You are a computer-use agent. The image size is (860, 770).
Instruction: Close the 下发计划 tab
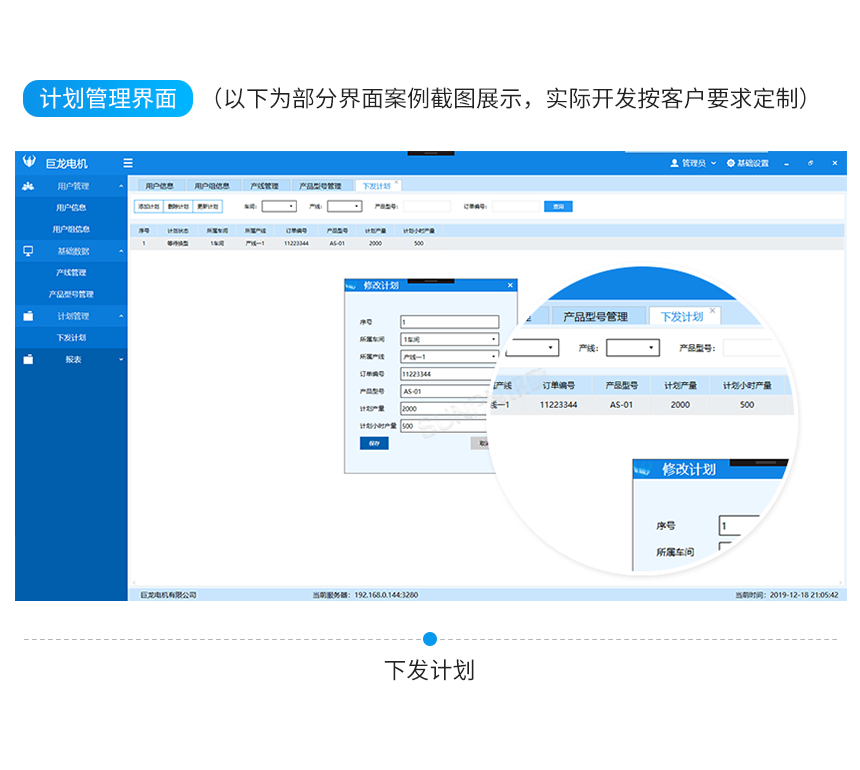coord(397,180)
